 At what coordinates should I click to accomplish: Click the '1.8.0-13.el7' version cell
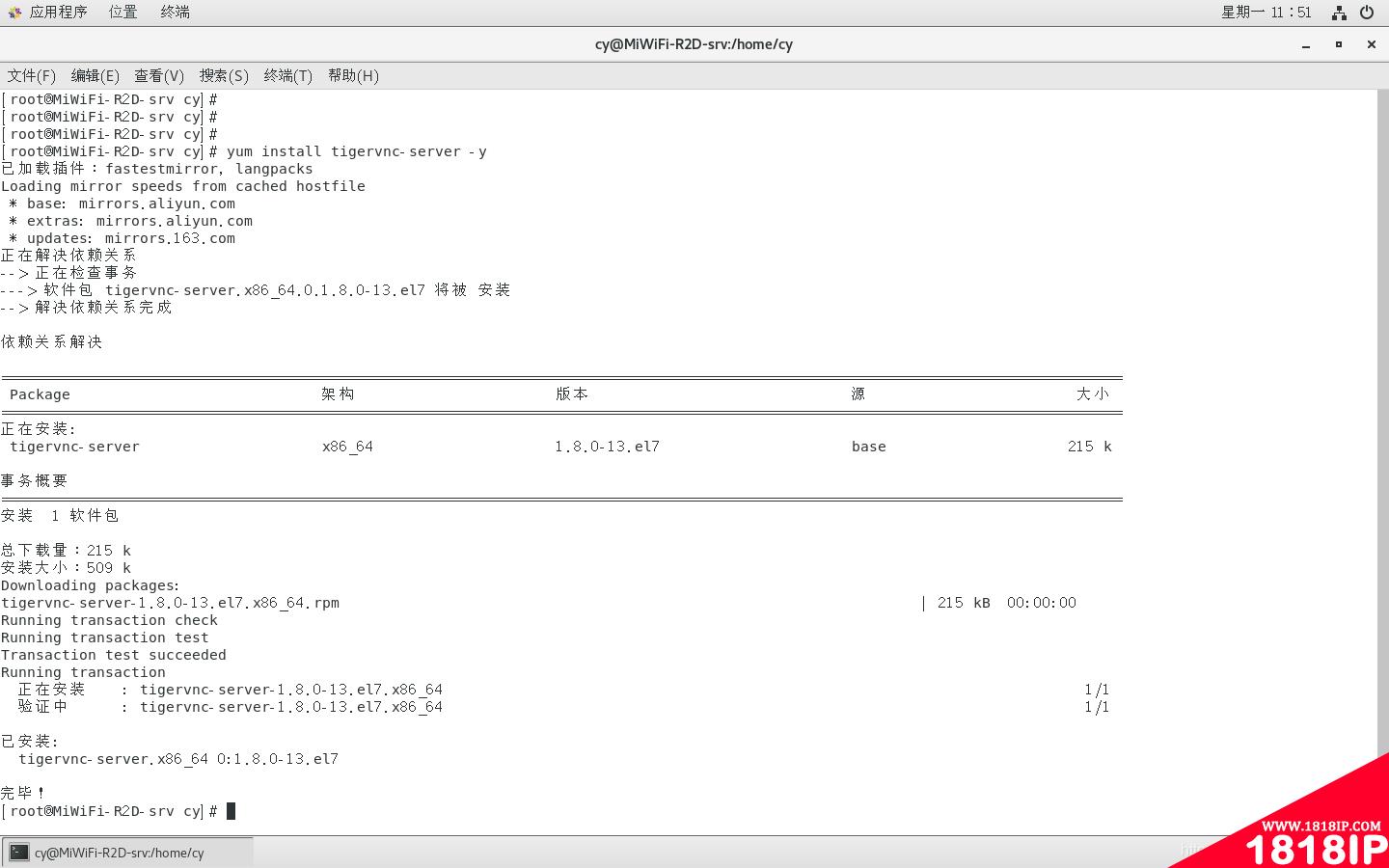(x=607, y=447)
